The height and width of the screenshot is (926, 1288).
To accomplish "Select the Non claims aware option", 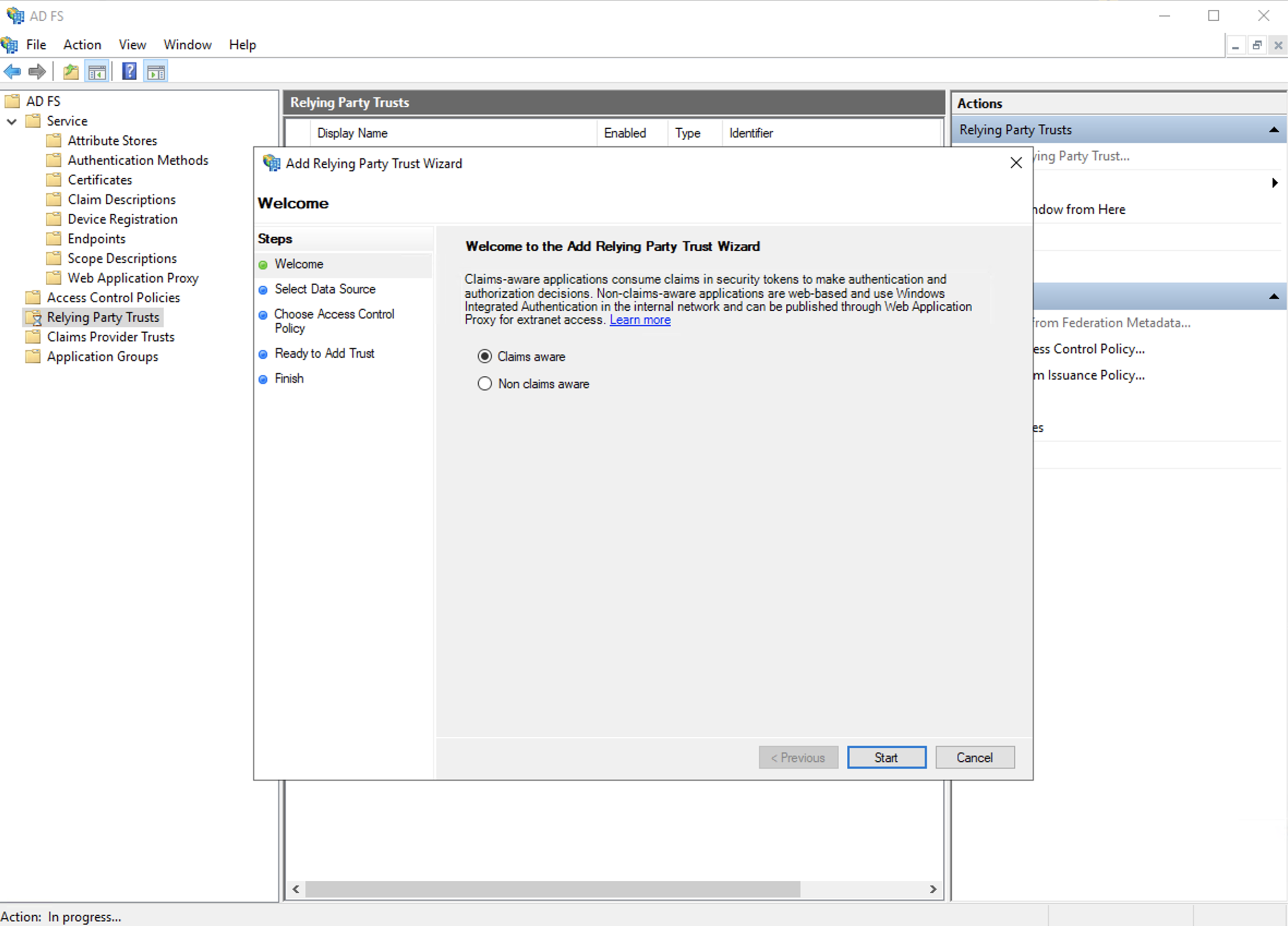I will (x=484, y=383).
